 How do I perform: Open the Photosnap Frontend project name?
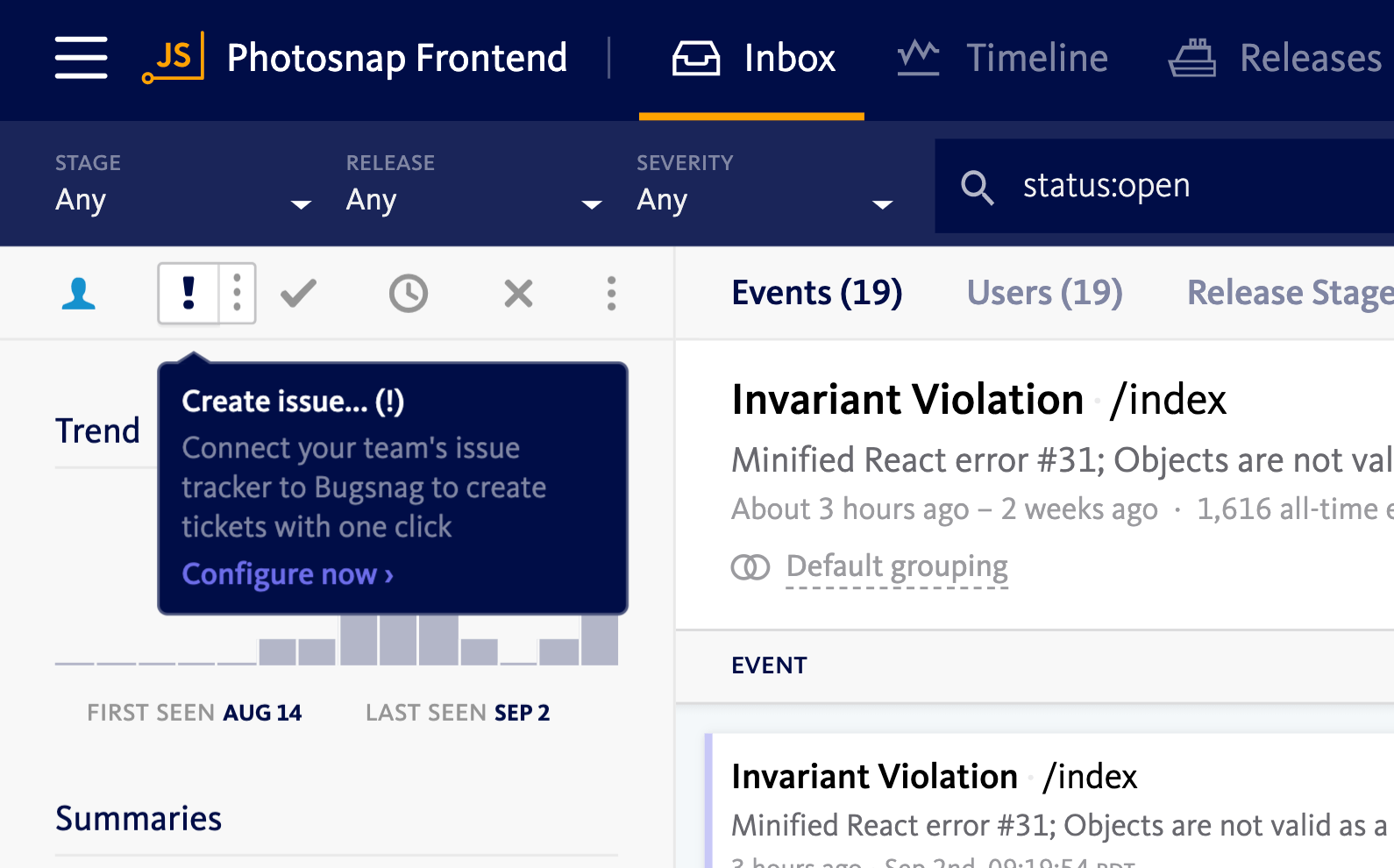[x=397, y=58]
